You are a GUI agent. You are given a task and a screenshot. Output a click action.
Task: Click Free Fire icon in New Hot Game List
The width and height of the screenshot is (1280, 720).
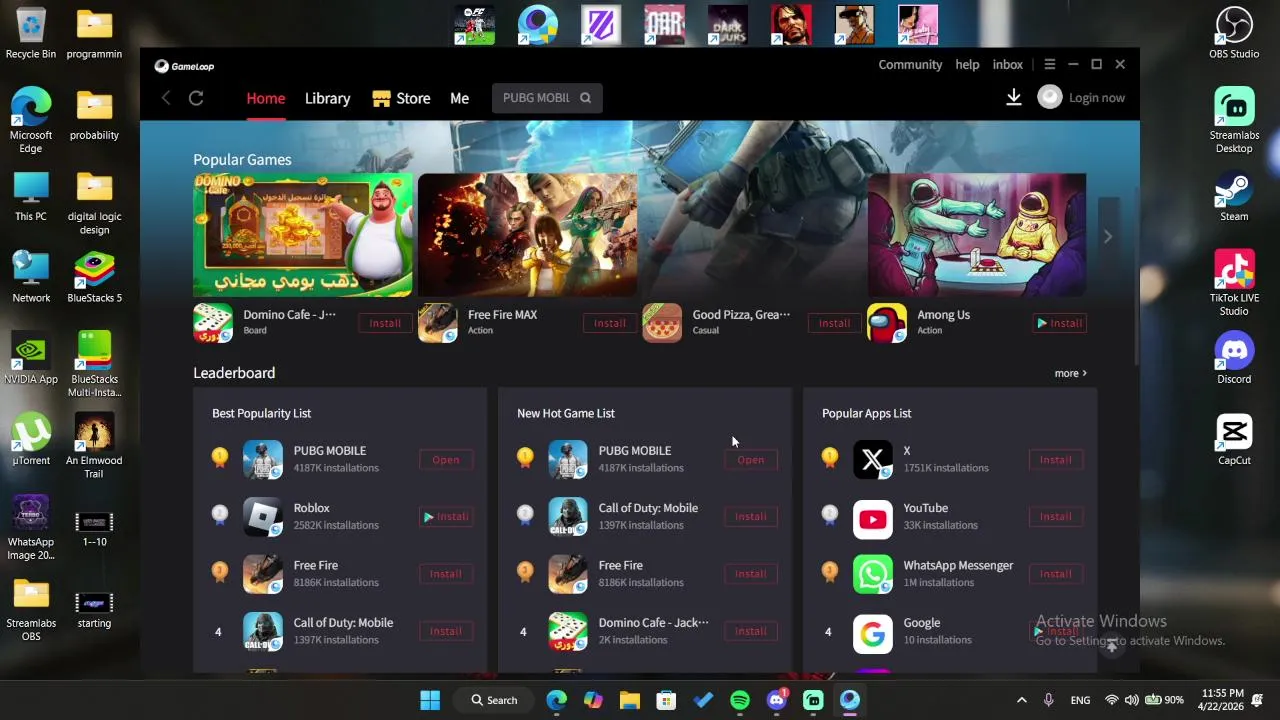568,574
